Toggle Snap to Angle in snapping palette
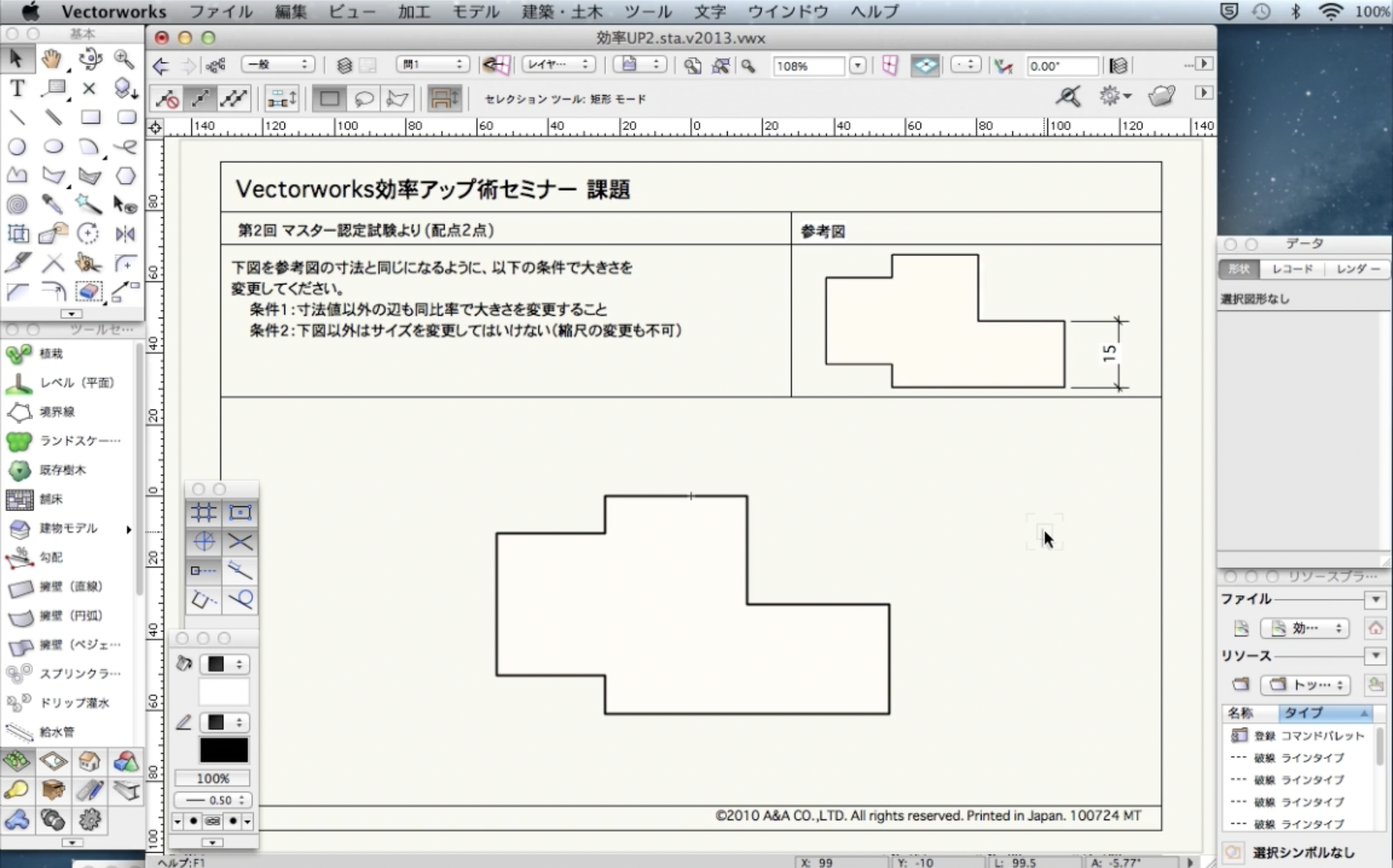1393x868 pixels. (203, 542)
